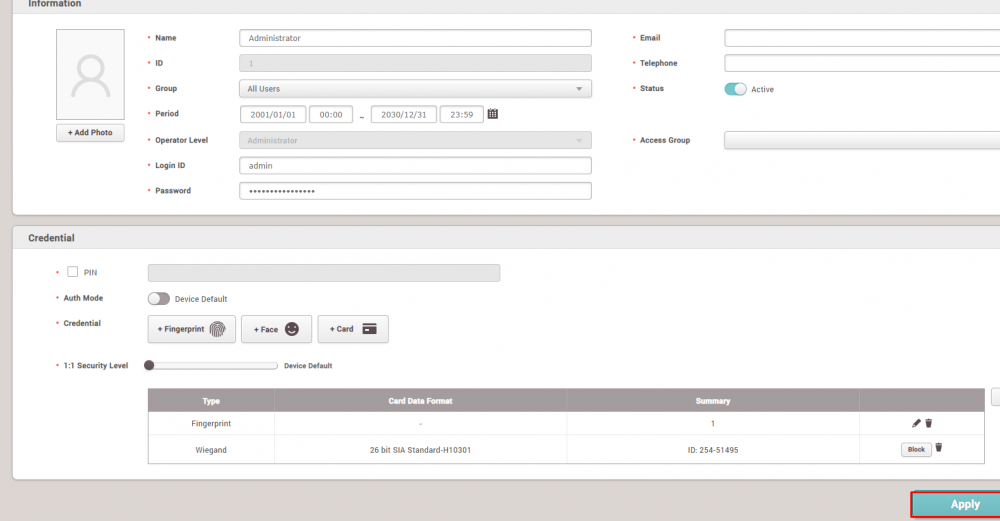This screenshot has height=521, width=1000.
Task: Click the calendar icon beside Period
Action: (492, 114)
